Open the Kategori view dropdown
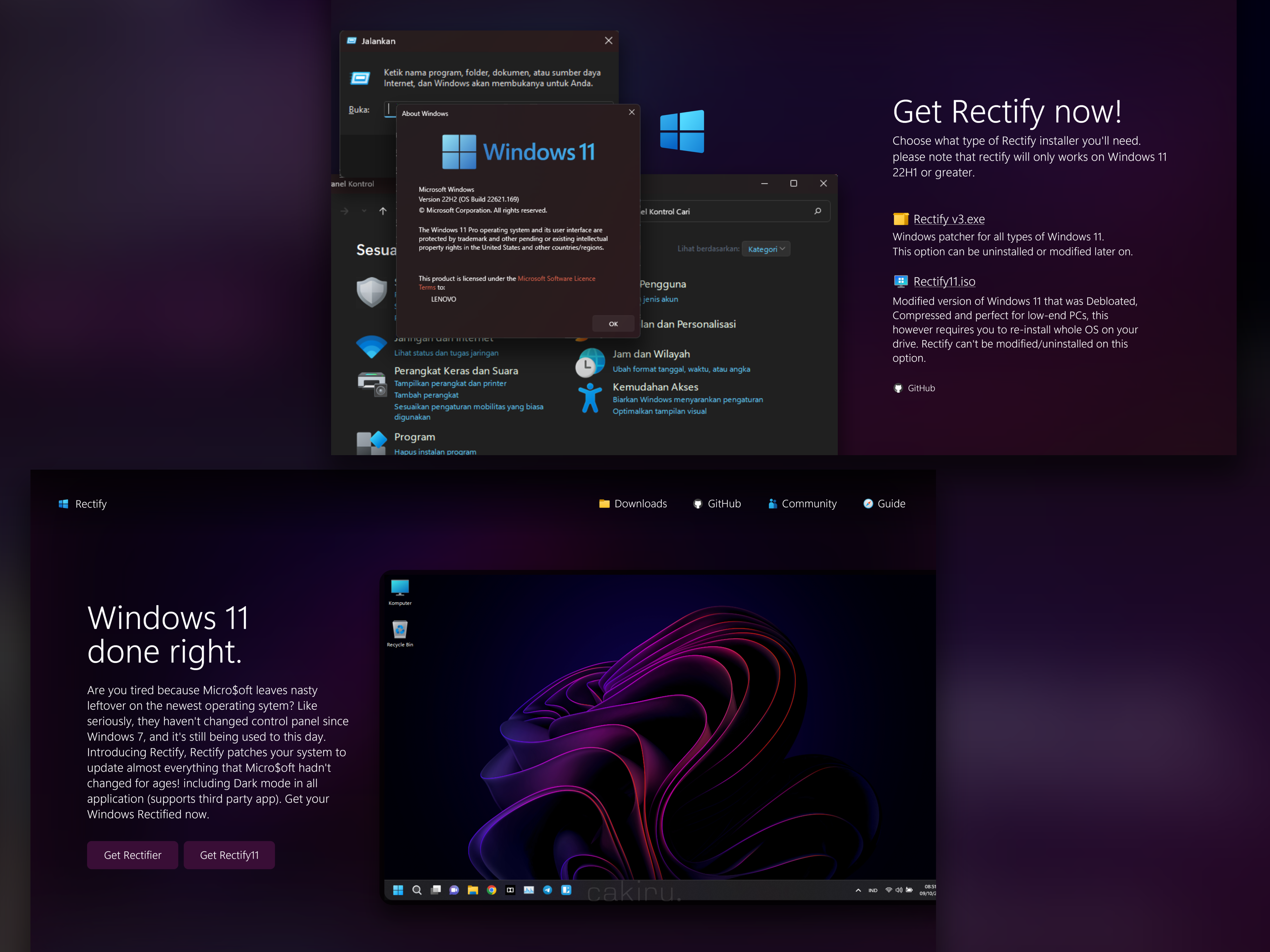 tap(766, 249)
